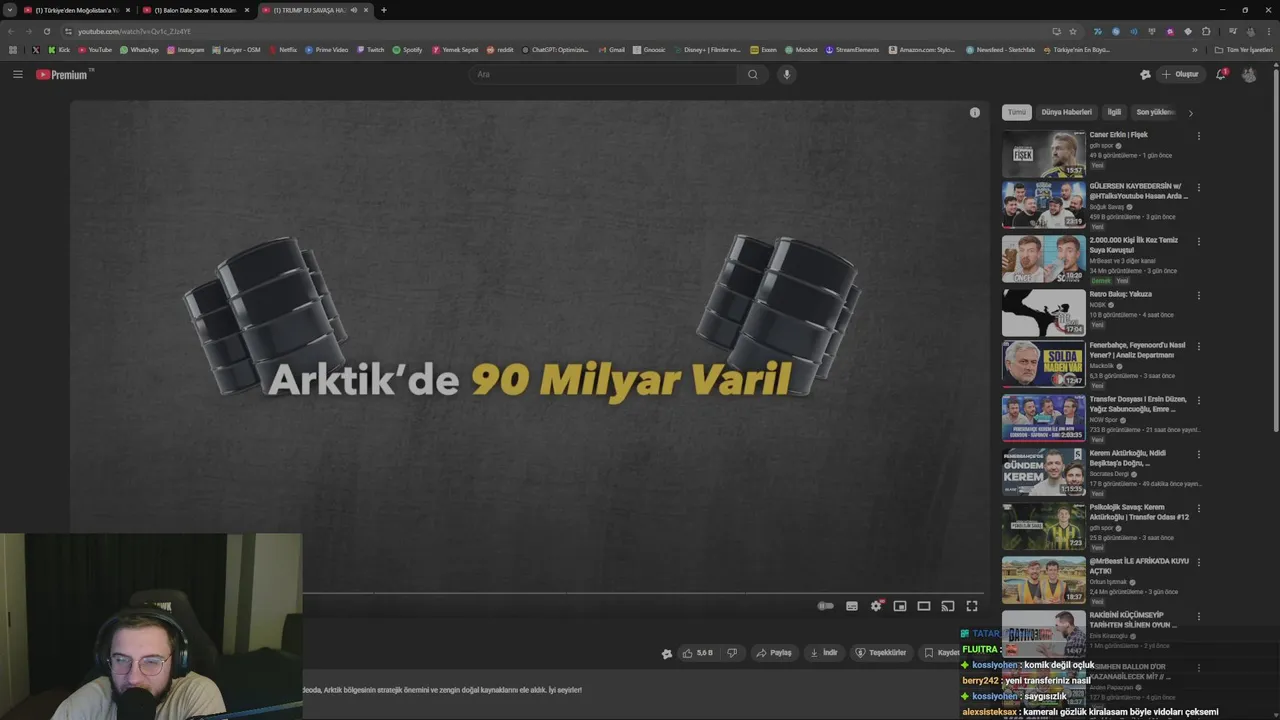Enter fullscreen video mode

pos(972,606)
